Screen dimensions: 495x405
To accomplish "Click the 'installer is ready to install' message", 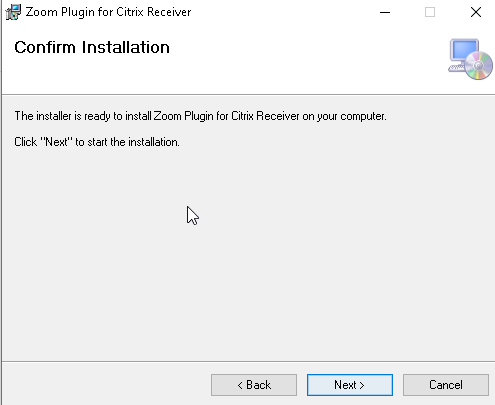I will coord(200,116).
